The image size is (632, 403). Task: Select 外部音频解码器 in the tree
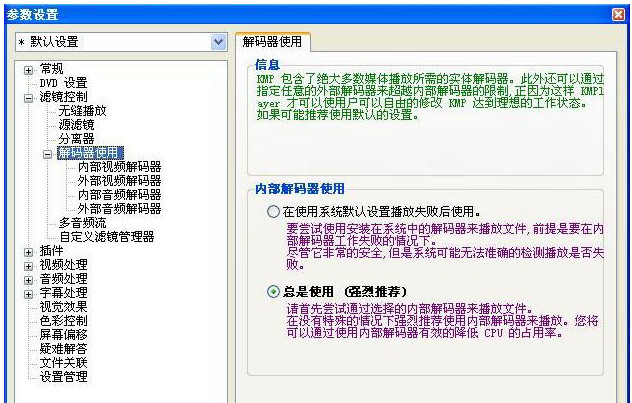pos(119,209)
